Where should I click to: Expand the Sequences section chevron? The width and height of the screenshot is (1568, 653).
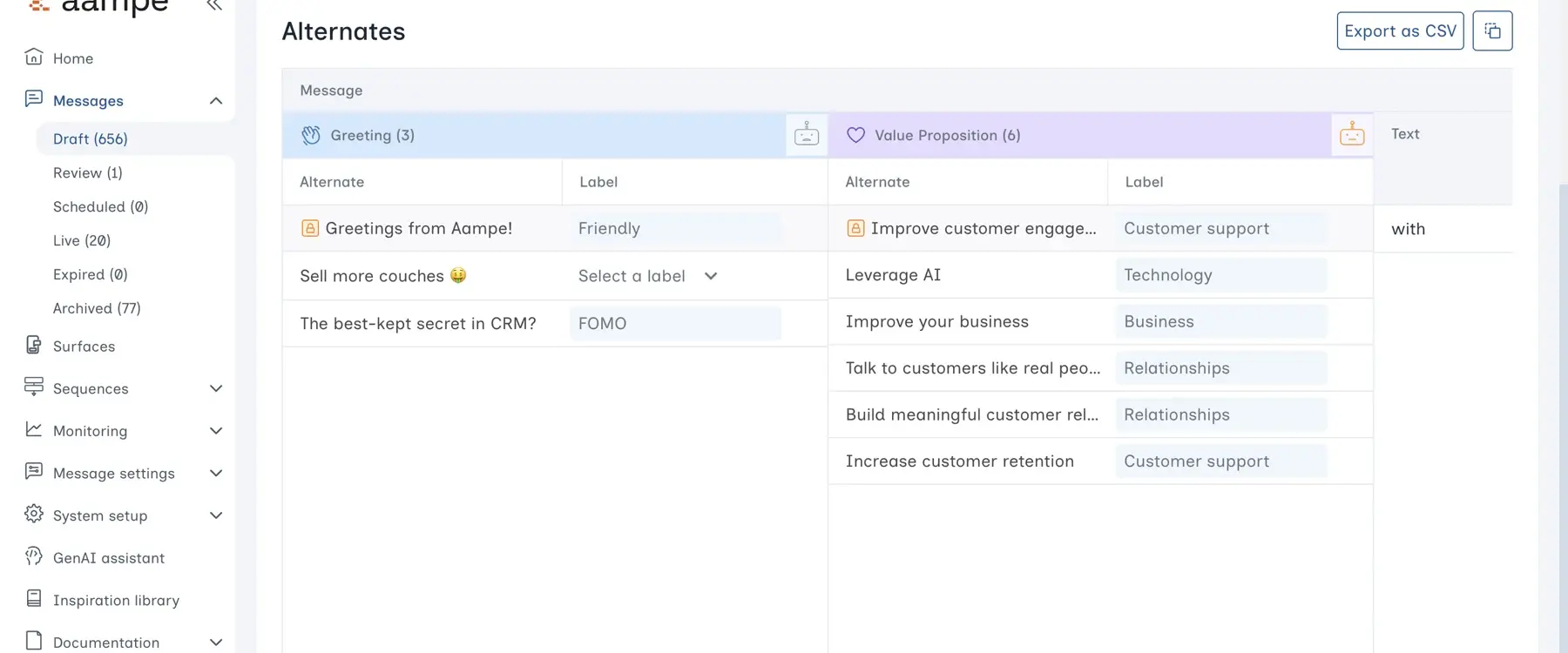click(216, 388)
